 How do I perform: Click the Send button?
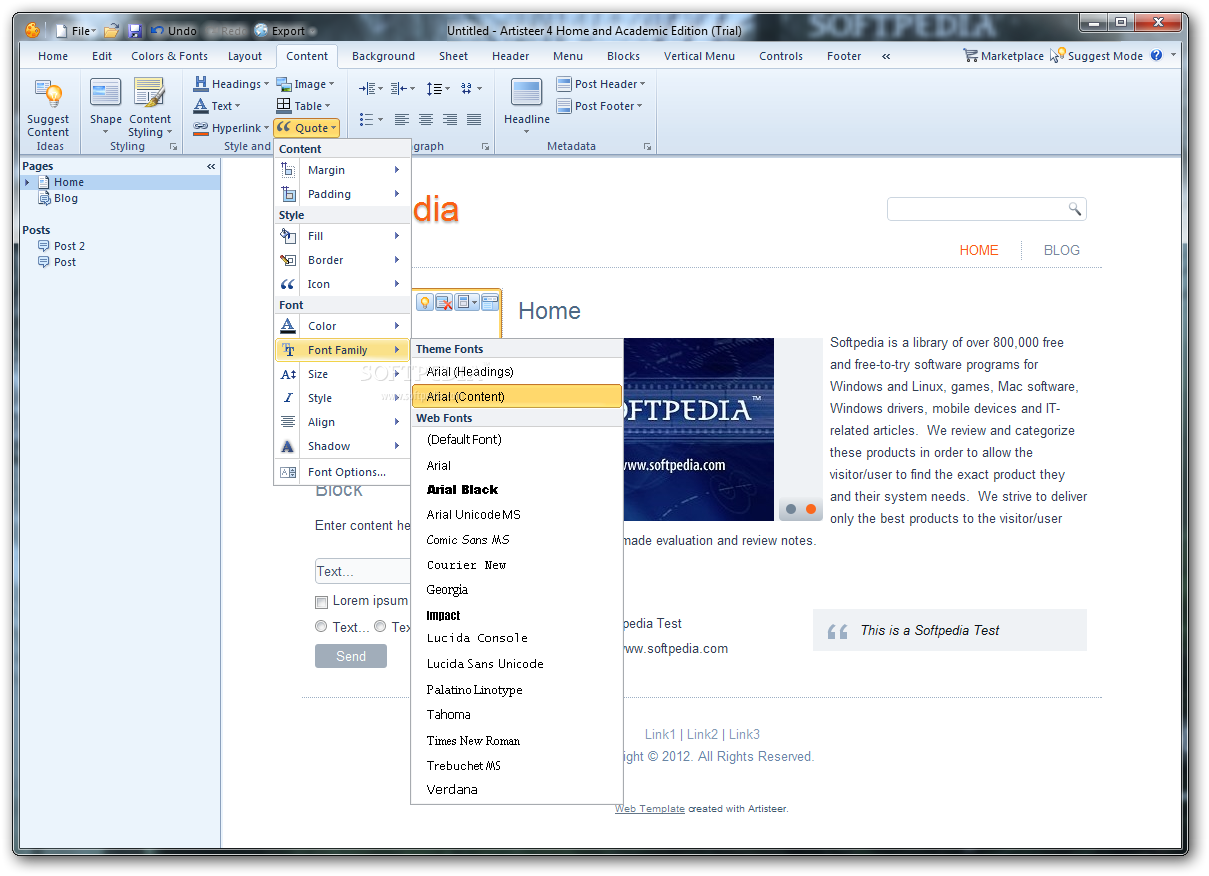351,656
